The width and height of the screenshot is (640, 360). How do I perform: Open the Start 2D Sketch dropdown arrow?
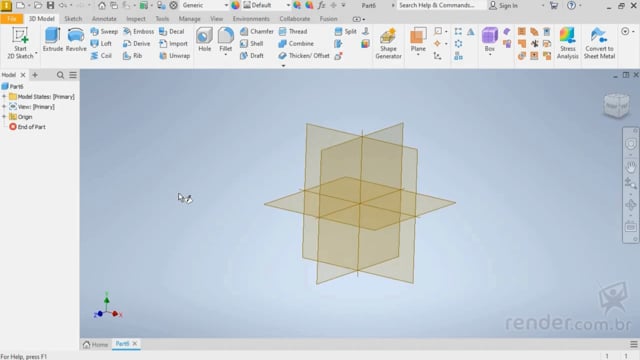[36, 53]
